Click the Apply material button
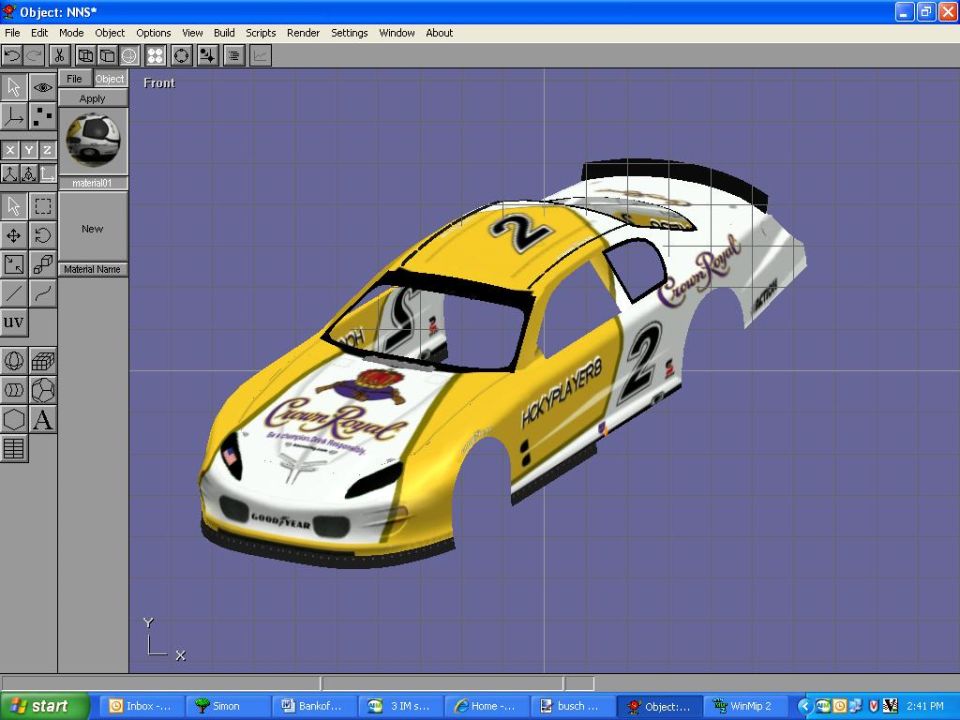 point(92,99)
